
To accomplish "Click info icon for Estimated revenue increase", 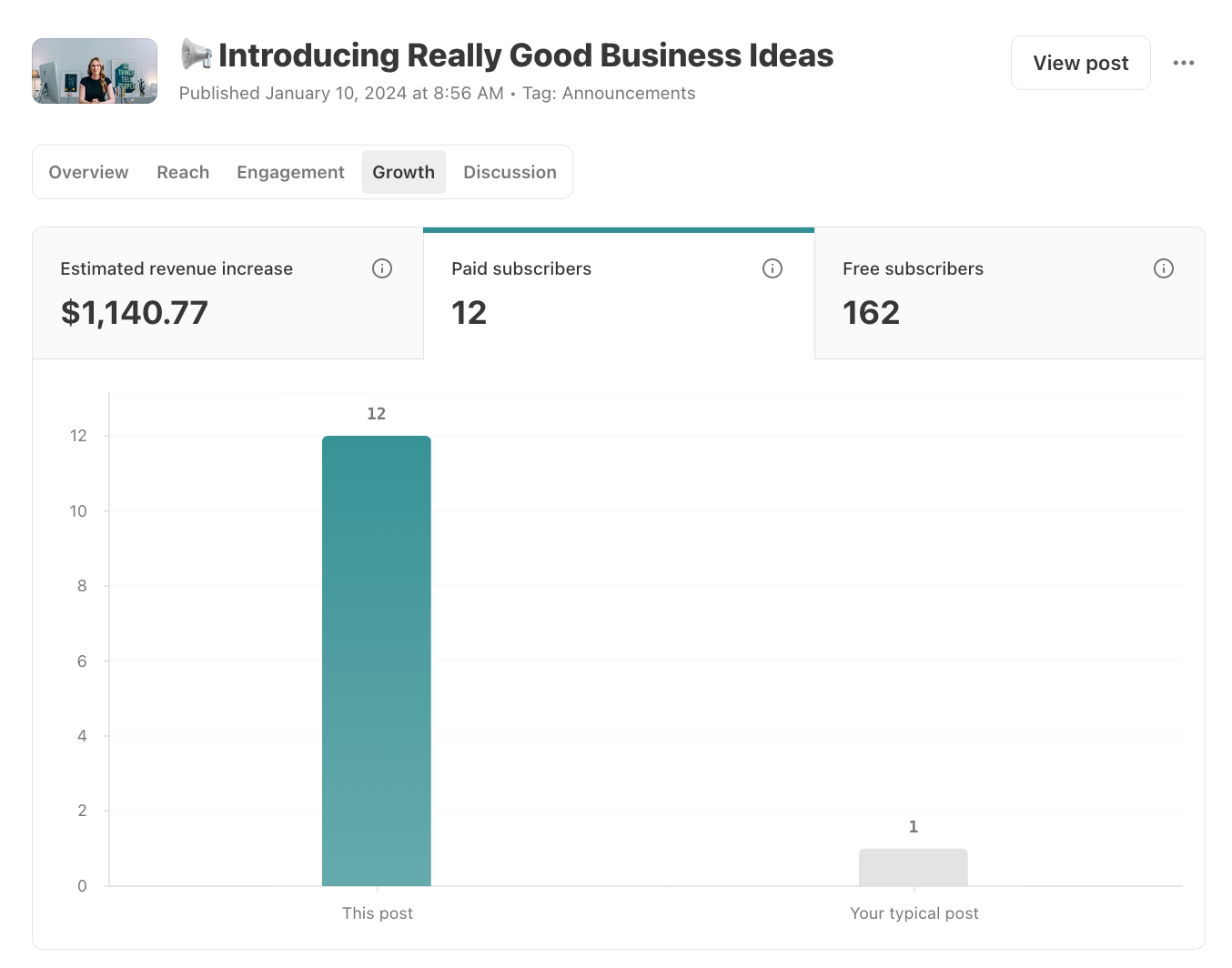I will 382,268.
